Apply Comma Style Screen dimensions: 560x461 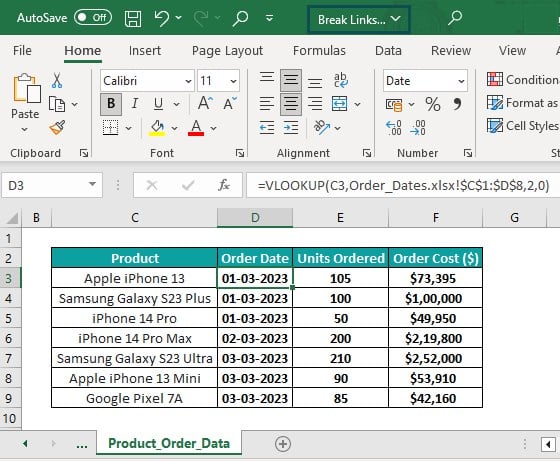(x=457, y=104)
